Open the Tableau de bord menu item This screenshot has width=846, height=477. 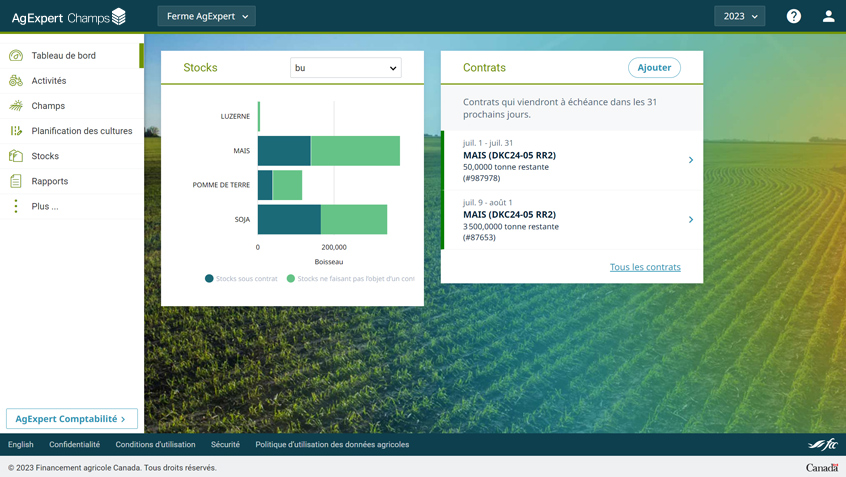point(71,56)
